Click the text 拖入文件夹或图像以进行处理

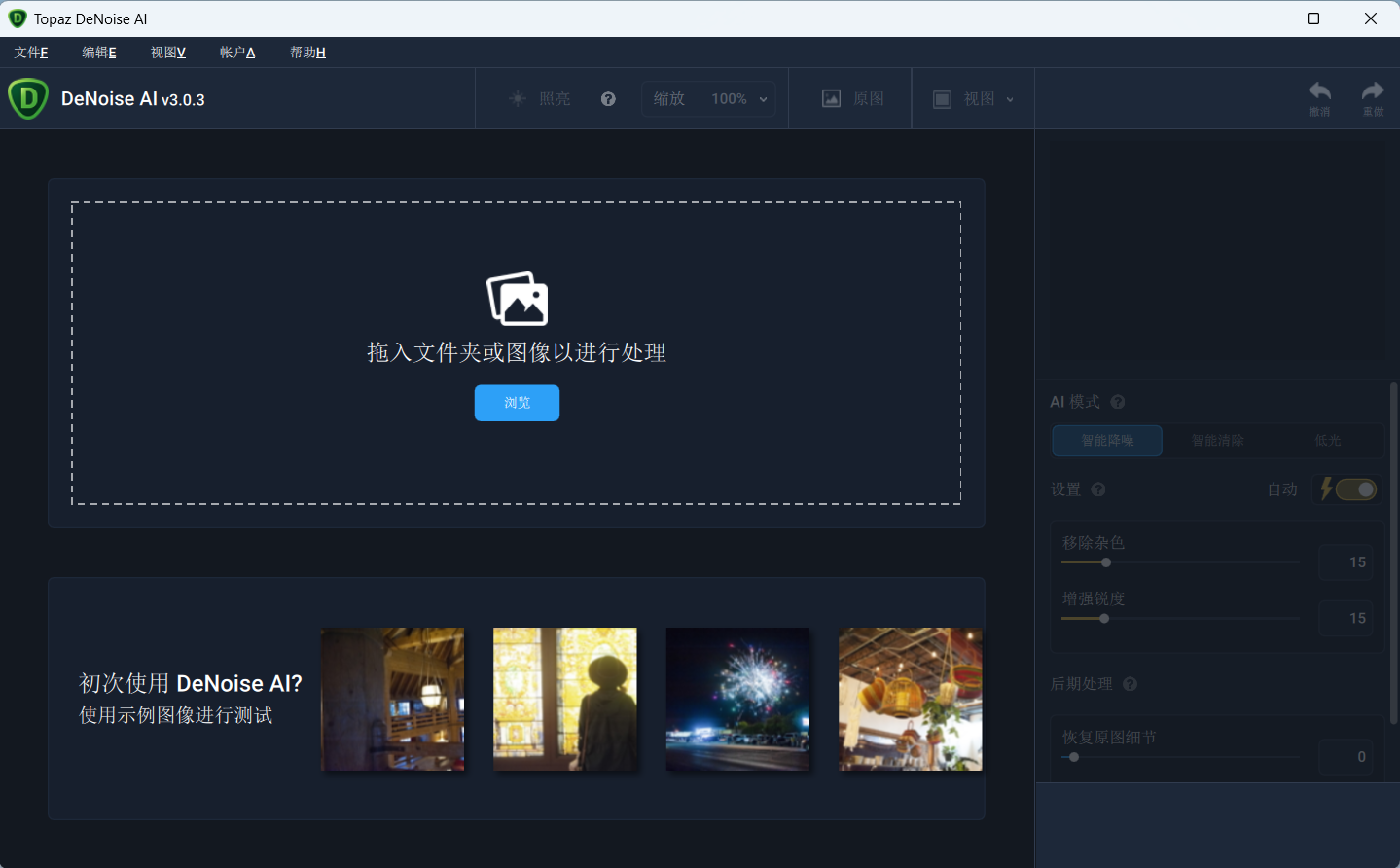point(517,352)
